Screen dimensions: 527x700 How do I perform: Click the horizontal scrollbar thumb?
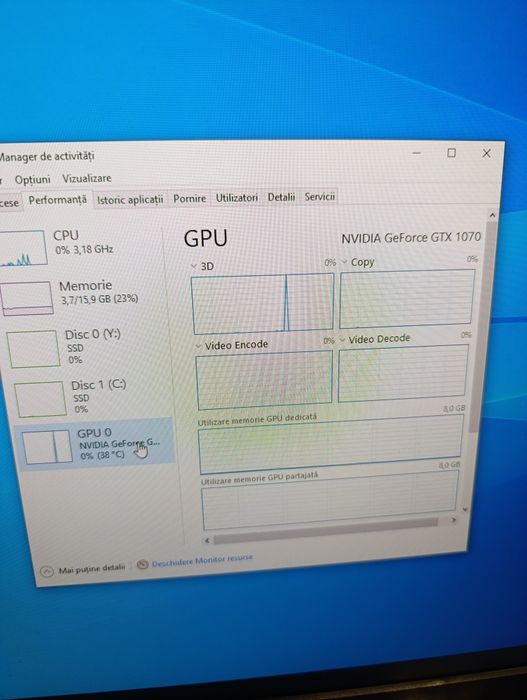tap(326, 533)
